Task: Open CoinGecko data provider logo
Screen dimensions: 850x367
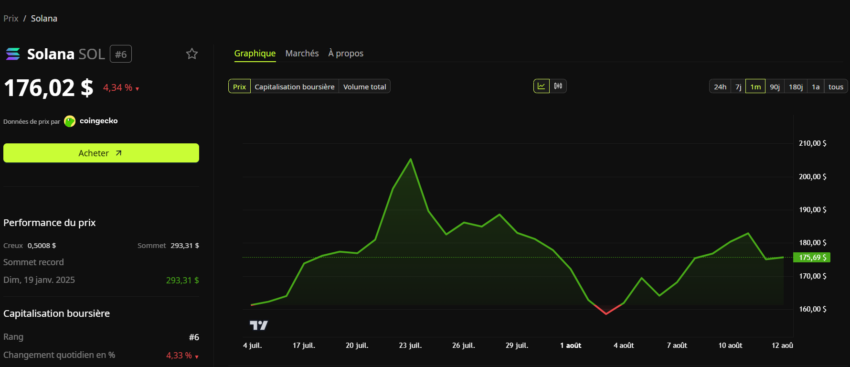Action: (91, 121)
